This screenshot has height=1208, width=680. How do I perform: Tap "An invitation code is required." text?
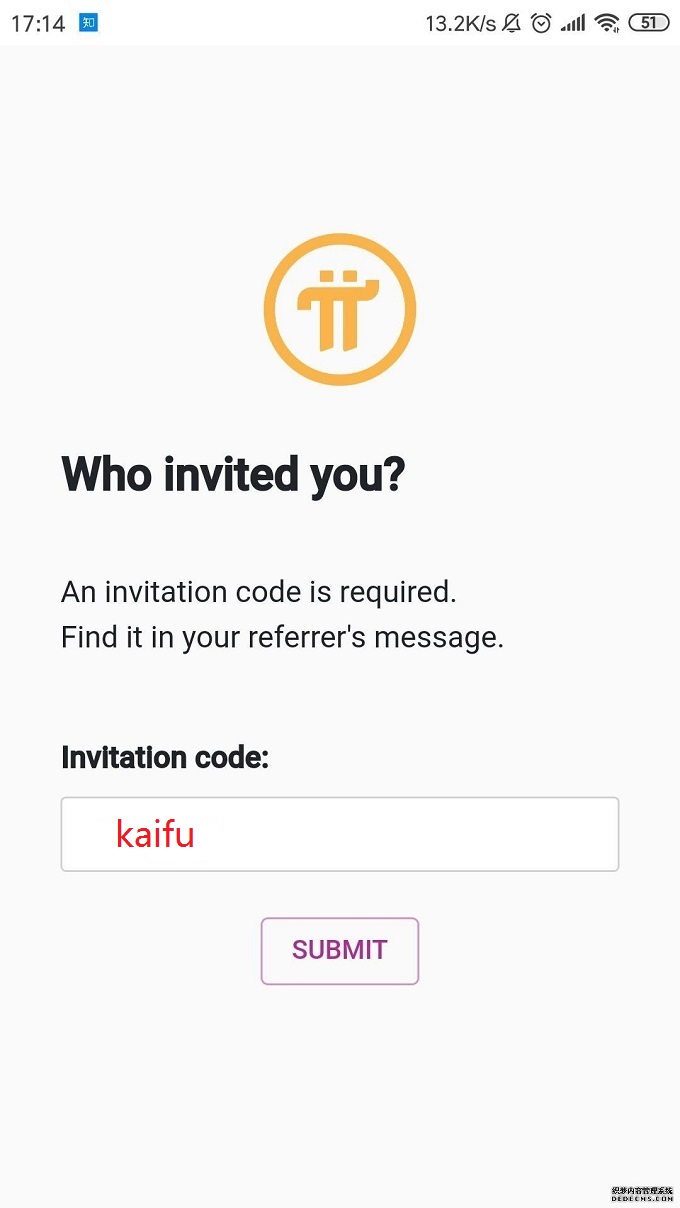point(258,592)
